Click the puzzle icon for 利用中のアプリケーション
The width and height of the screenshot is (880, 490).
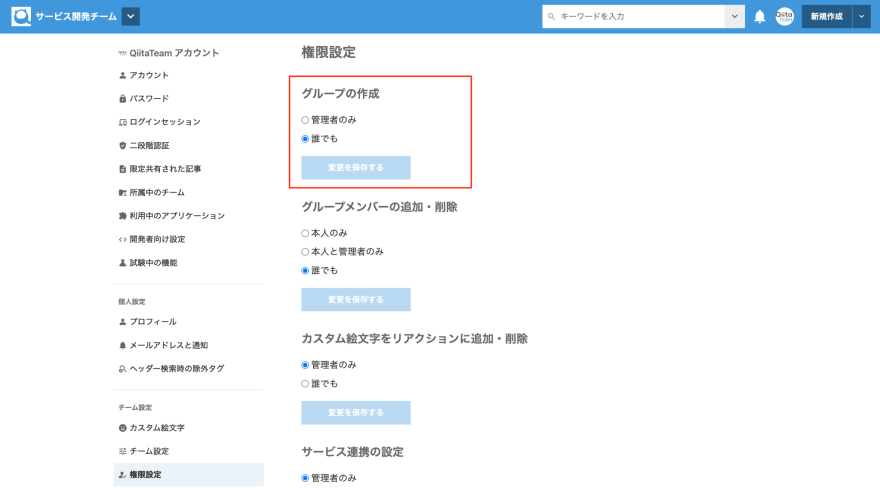click(122, 216)
